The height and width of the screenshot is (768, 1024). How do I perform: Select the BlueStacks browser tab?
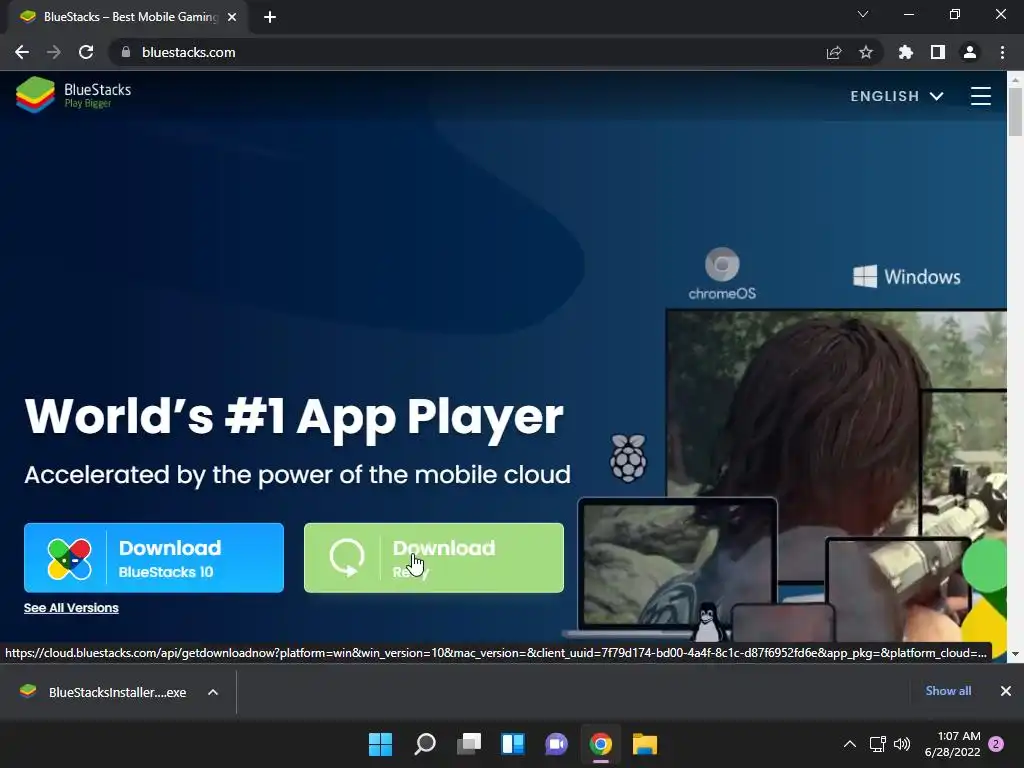point(127,17)
